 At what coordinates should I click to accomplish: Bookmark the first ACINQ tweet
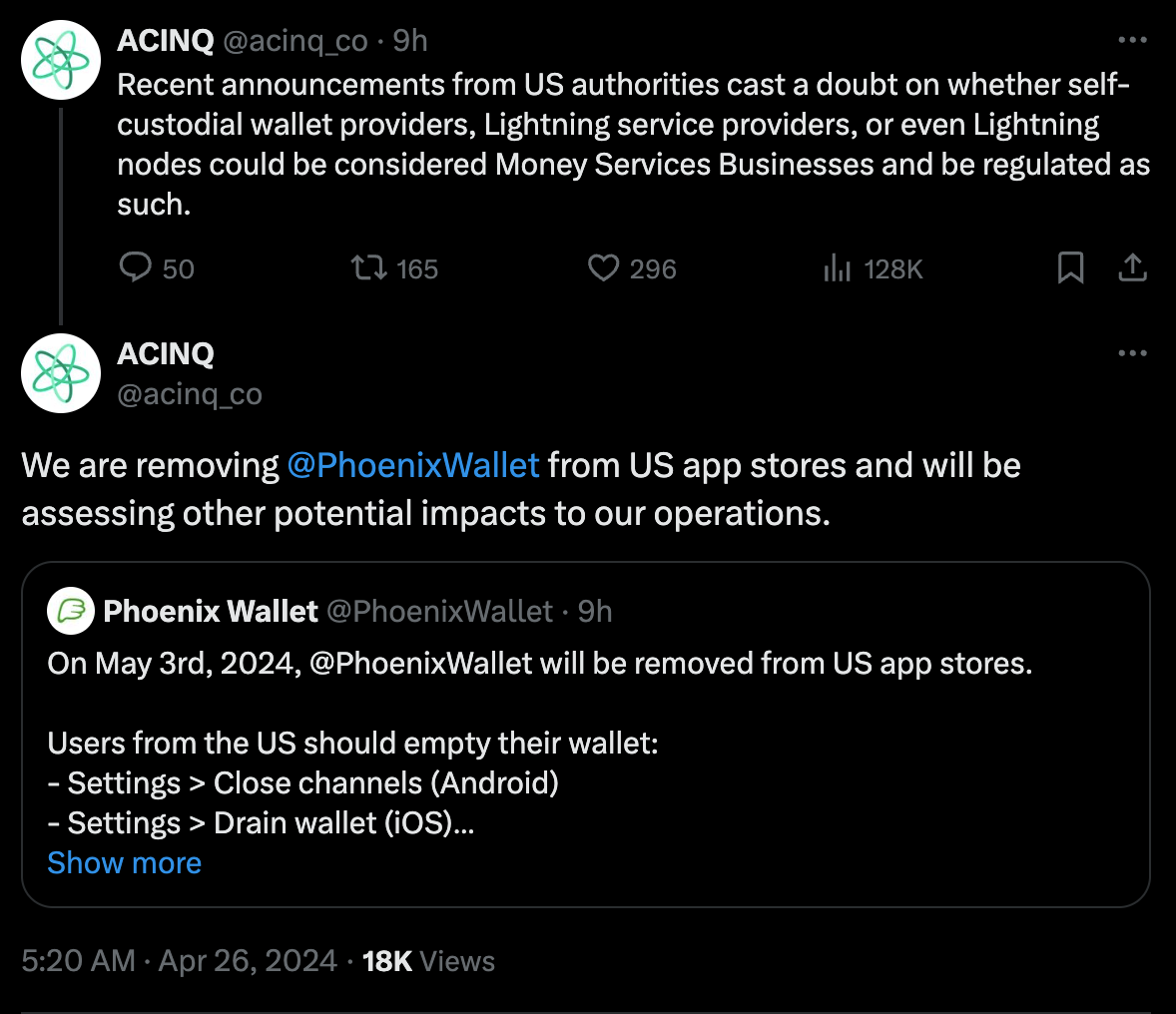coord(1070,268)
